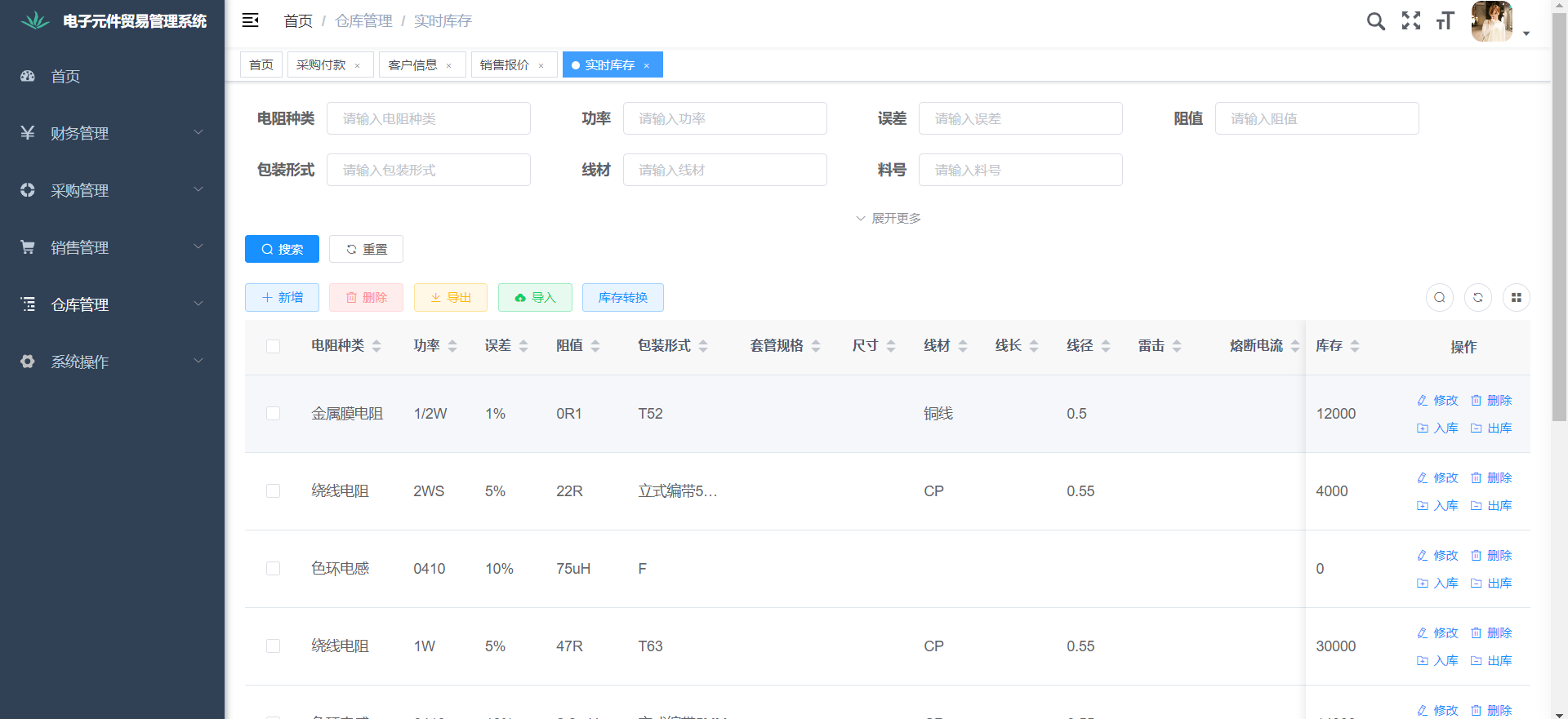Open font size setting icon
The height and width of the screenshot is (719, 1568).
click(x=1445, y=21)
